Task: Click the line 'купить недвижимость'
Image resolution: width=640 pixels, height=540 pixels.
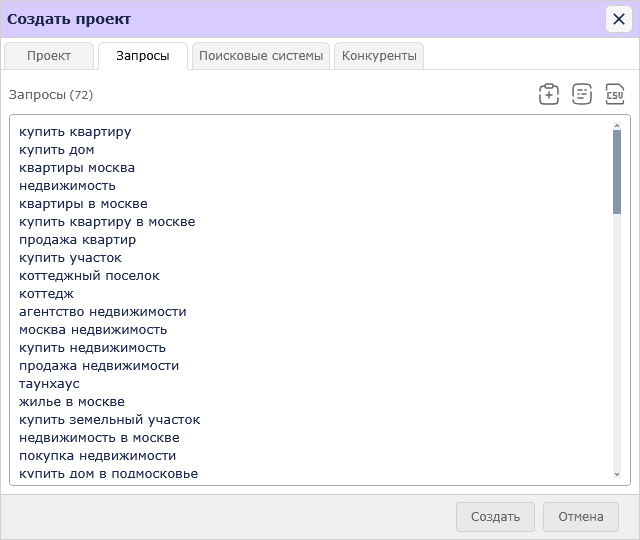Action: [92, 347]
